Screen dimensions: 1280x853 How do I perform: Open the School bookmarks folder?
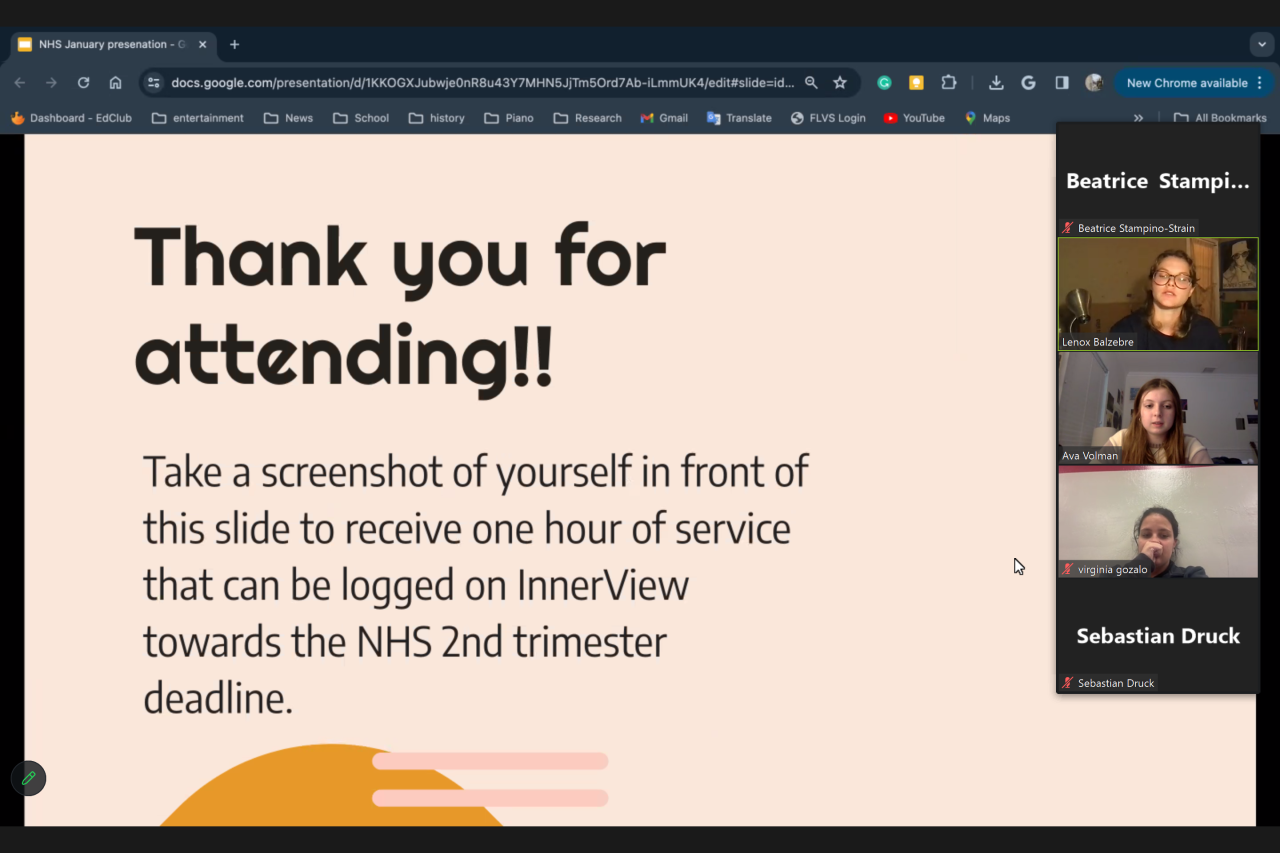pos(361,118)
